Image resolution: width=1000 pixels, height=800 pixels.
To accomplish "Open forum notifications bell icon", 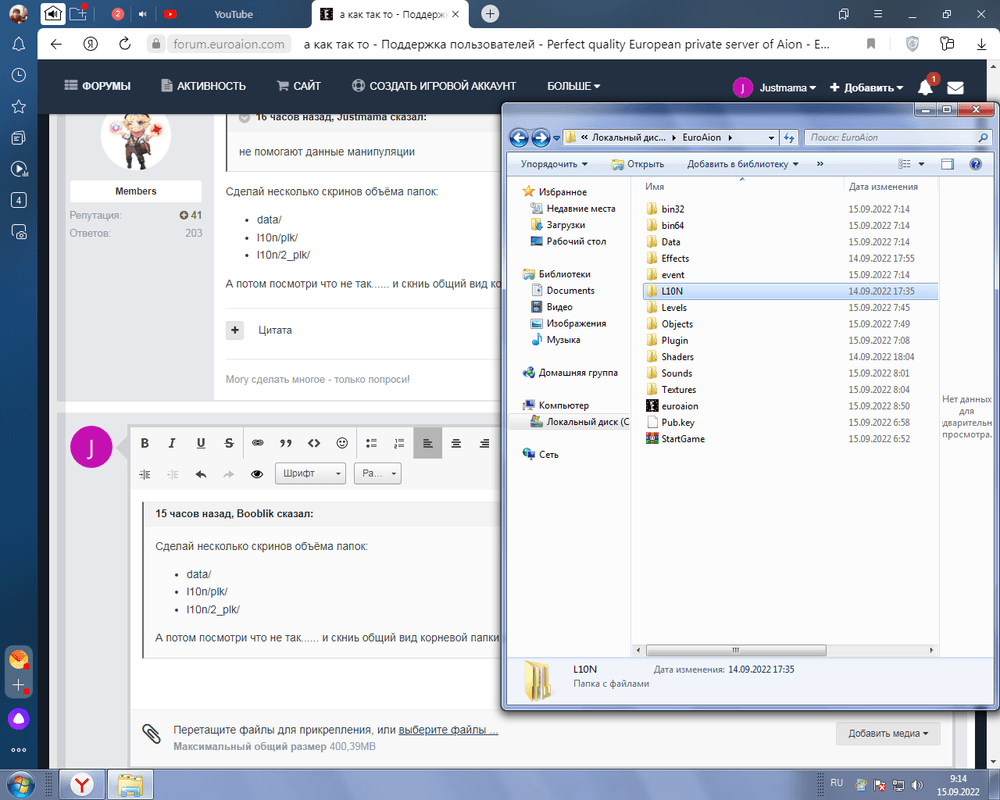I will (x=925, y=87).
